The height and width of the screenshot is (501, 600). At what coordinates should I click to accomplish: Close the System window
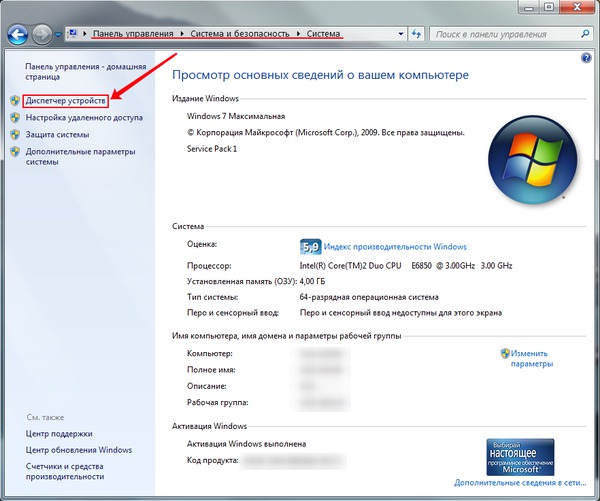pyautogui.click(x=577, y=7)
